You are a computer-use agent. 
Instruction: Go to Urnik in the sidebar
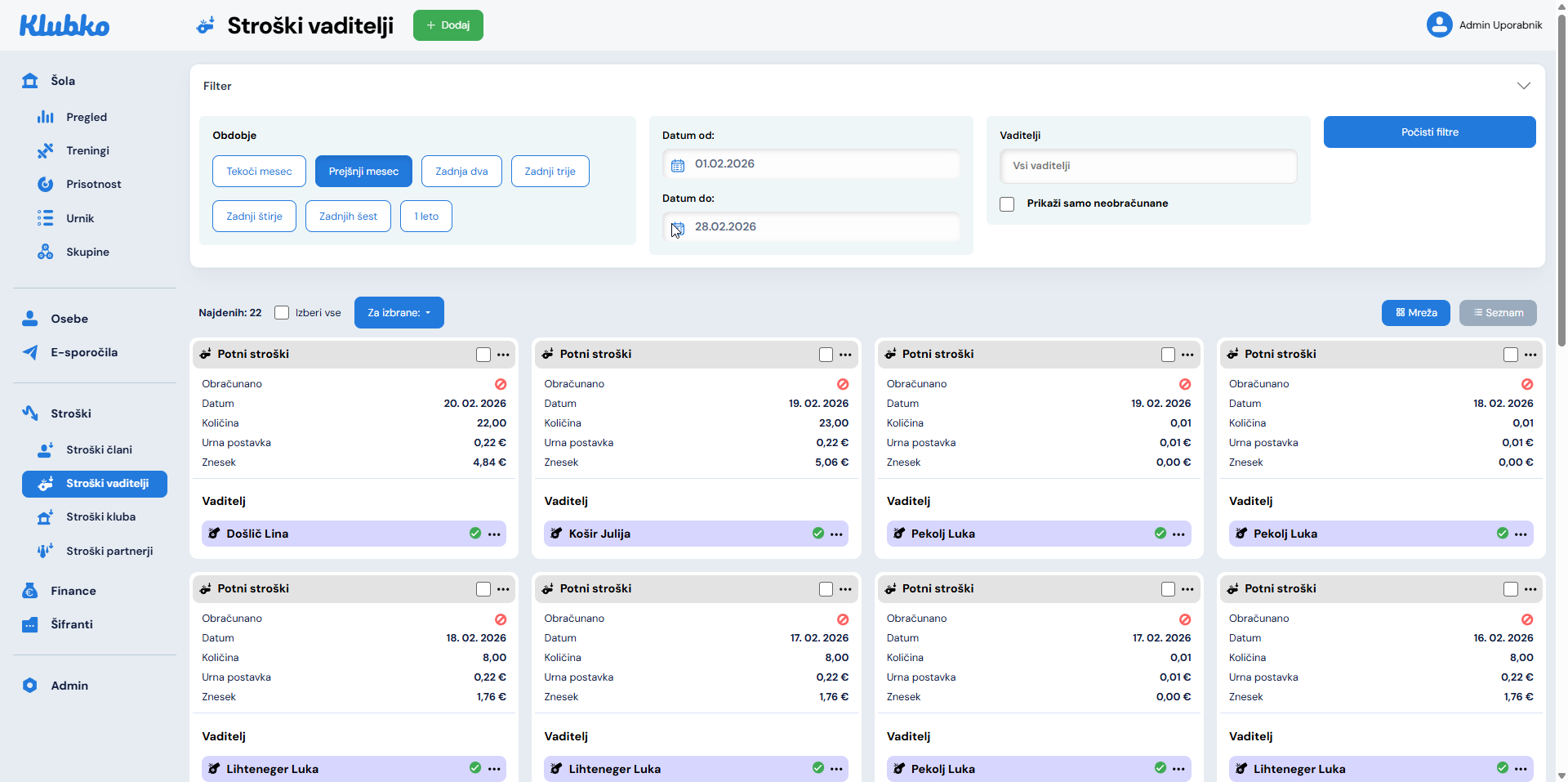coord(80,218)
